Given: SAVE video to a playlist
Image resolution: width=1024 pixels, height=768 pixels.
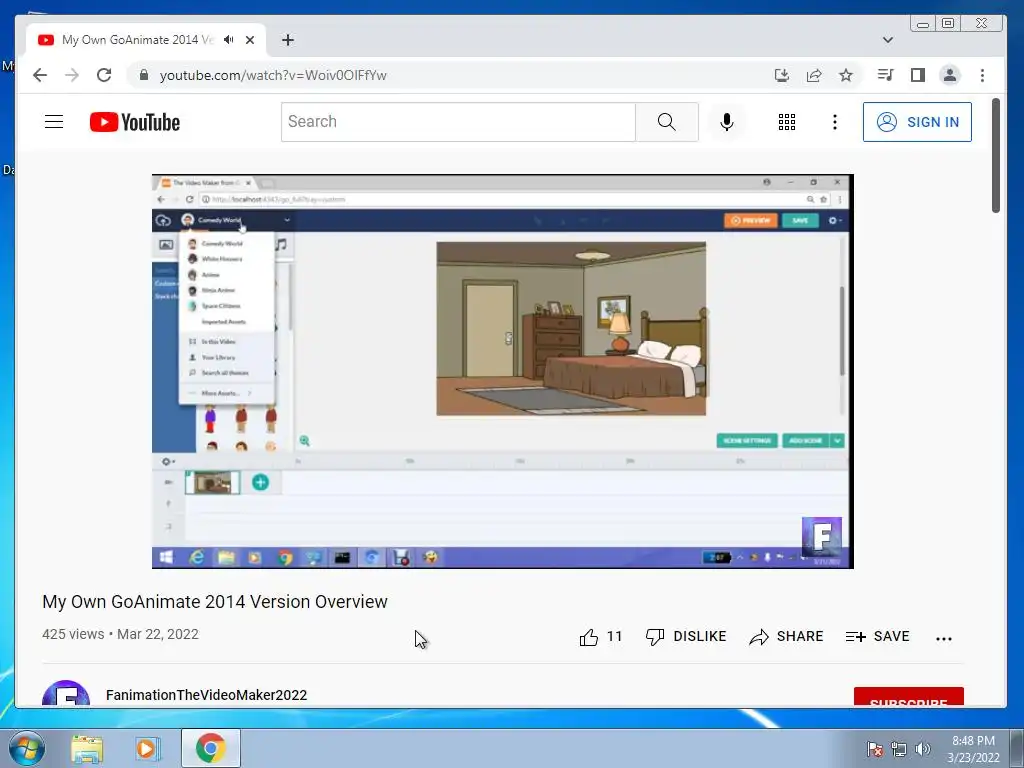Looking at the screenshot, I should coord(877,637).
